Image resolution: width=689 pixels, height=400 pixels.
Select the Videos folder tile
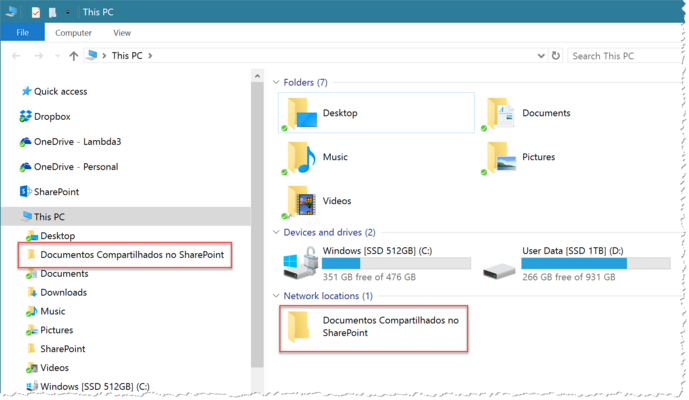coord(317,201)
